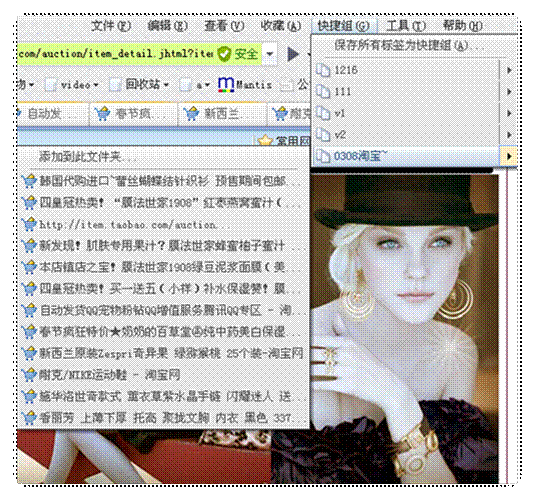Open the Mantis bookmark
Image resolution: width=534 pixels, height=499 pixels.
(245, 84)
